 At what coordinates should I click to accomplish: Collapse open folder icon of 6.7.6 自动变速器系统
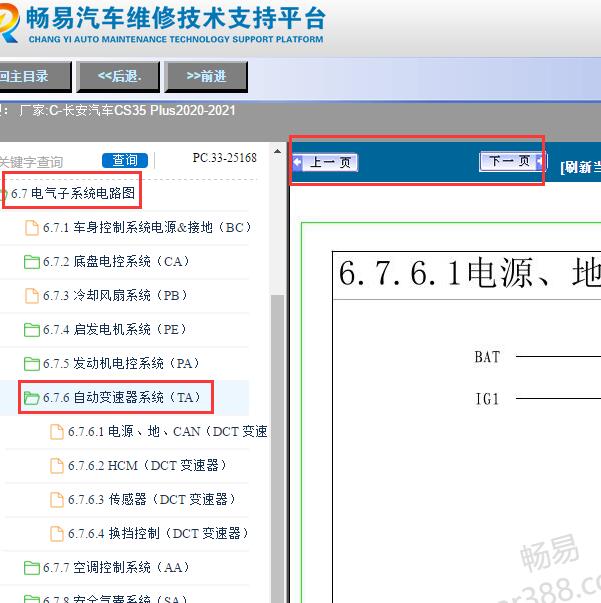pyautogui.click(x=32, y=398)
